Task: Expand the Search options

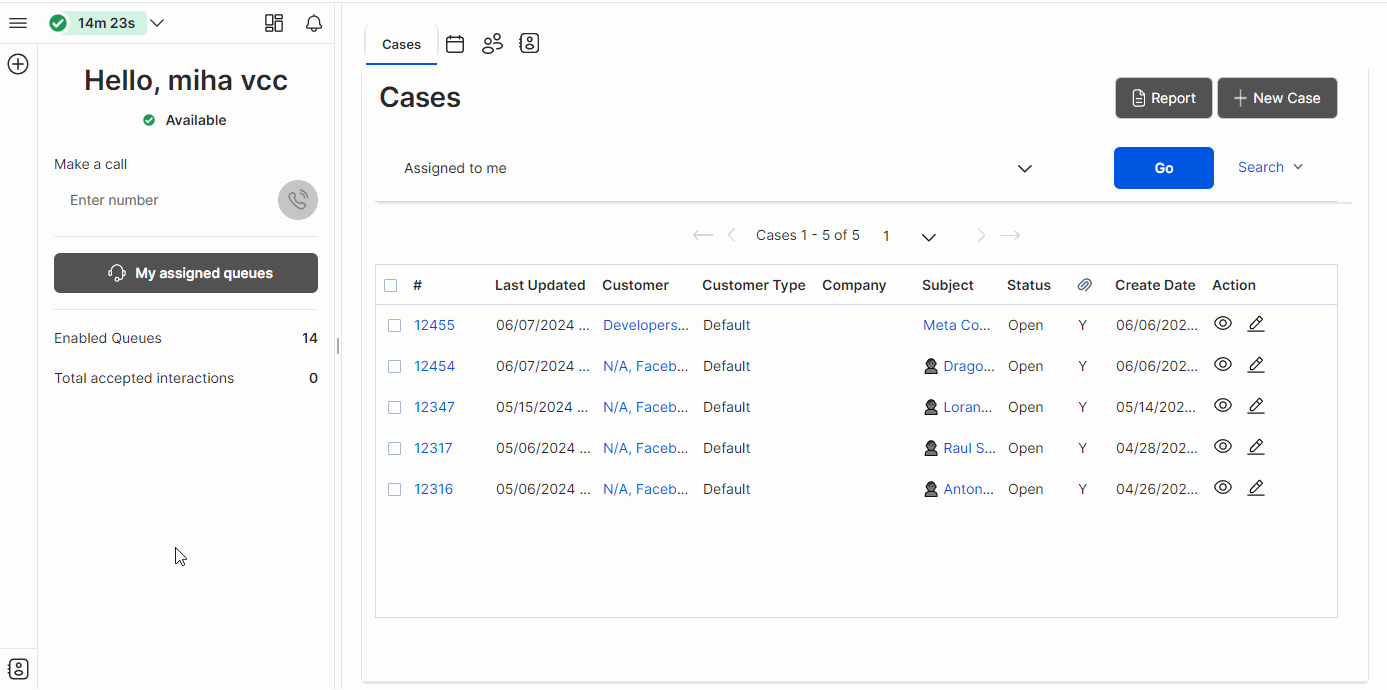Action: click(x=1270, y=167)
